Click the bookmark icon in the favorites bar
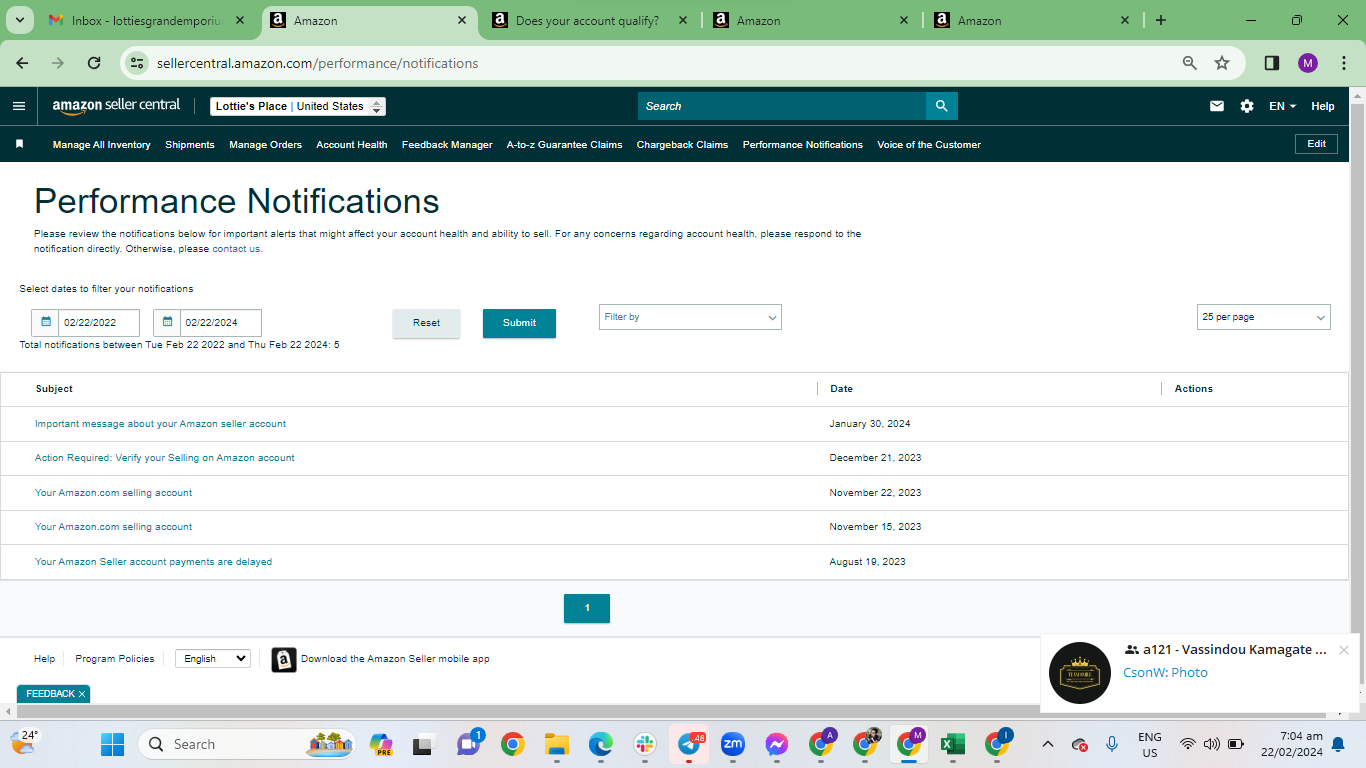The width and height of the screenshot is (1366, 768). (19, 144)
